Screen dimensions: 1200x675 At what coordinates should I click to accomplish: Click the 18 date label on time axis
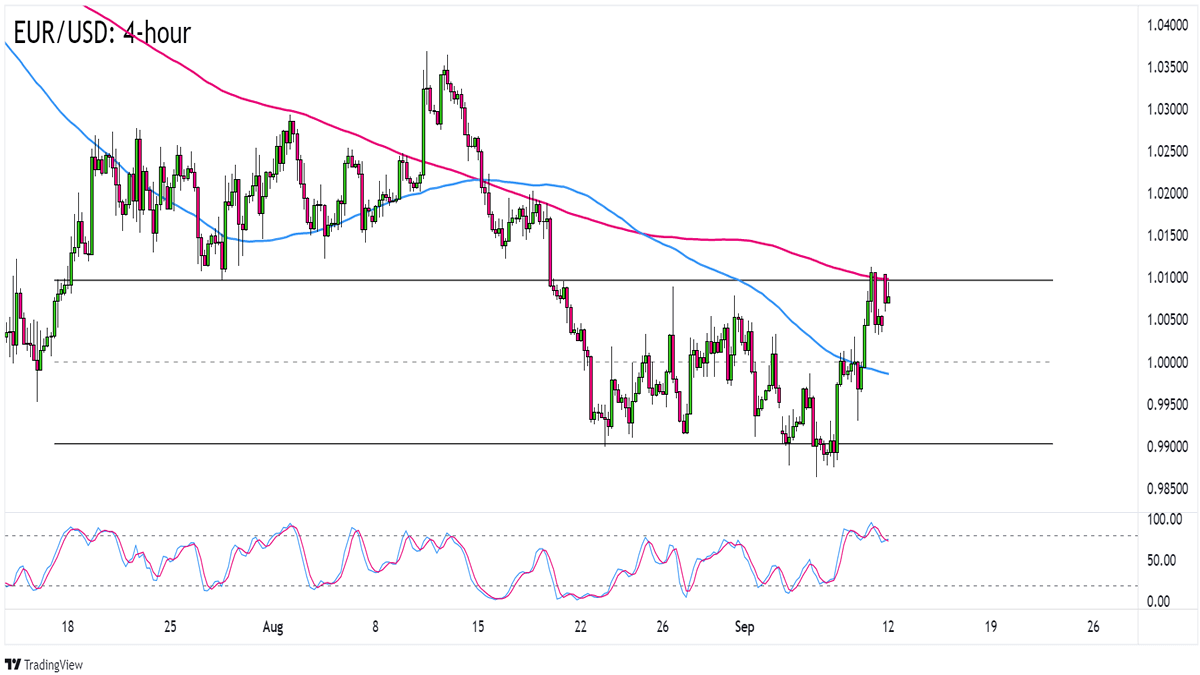[67, 627]
